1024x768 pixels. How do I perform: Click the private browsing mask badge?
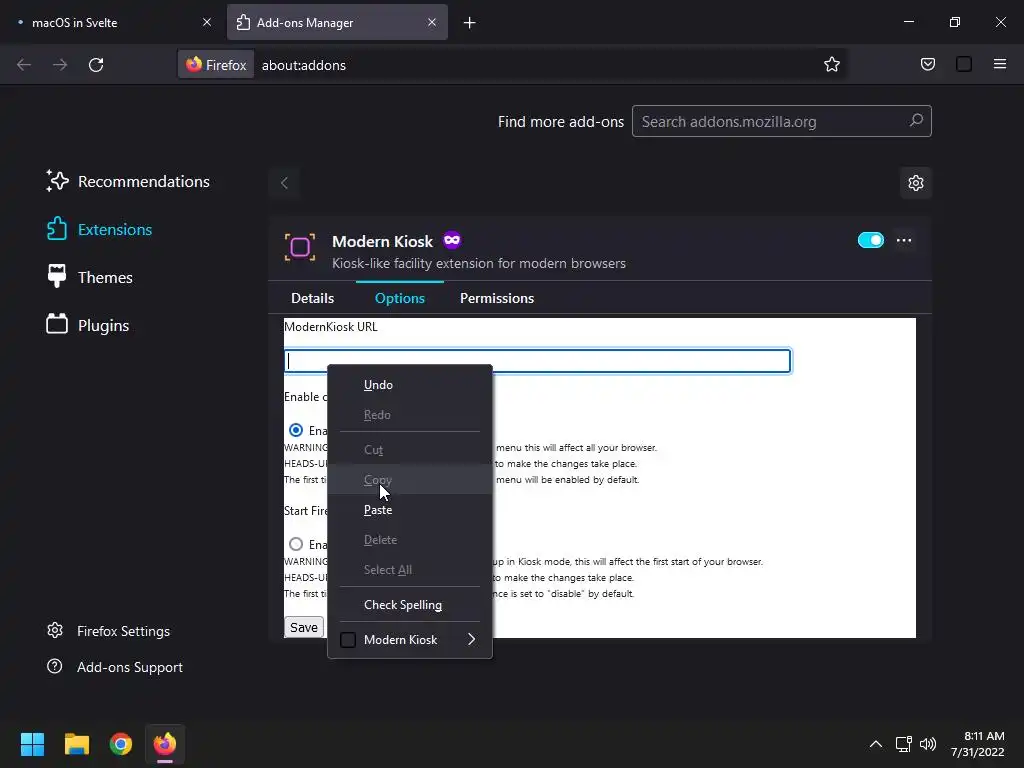coord(452,240)
